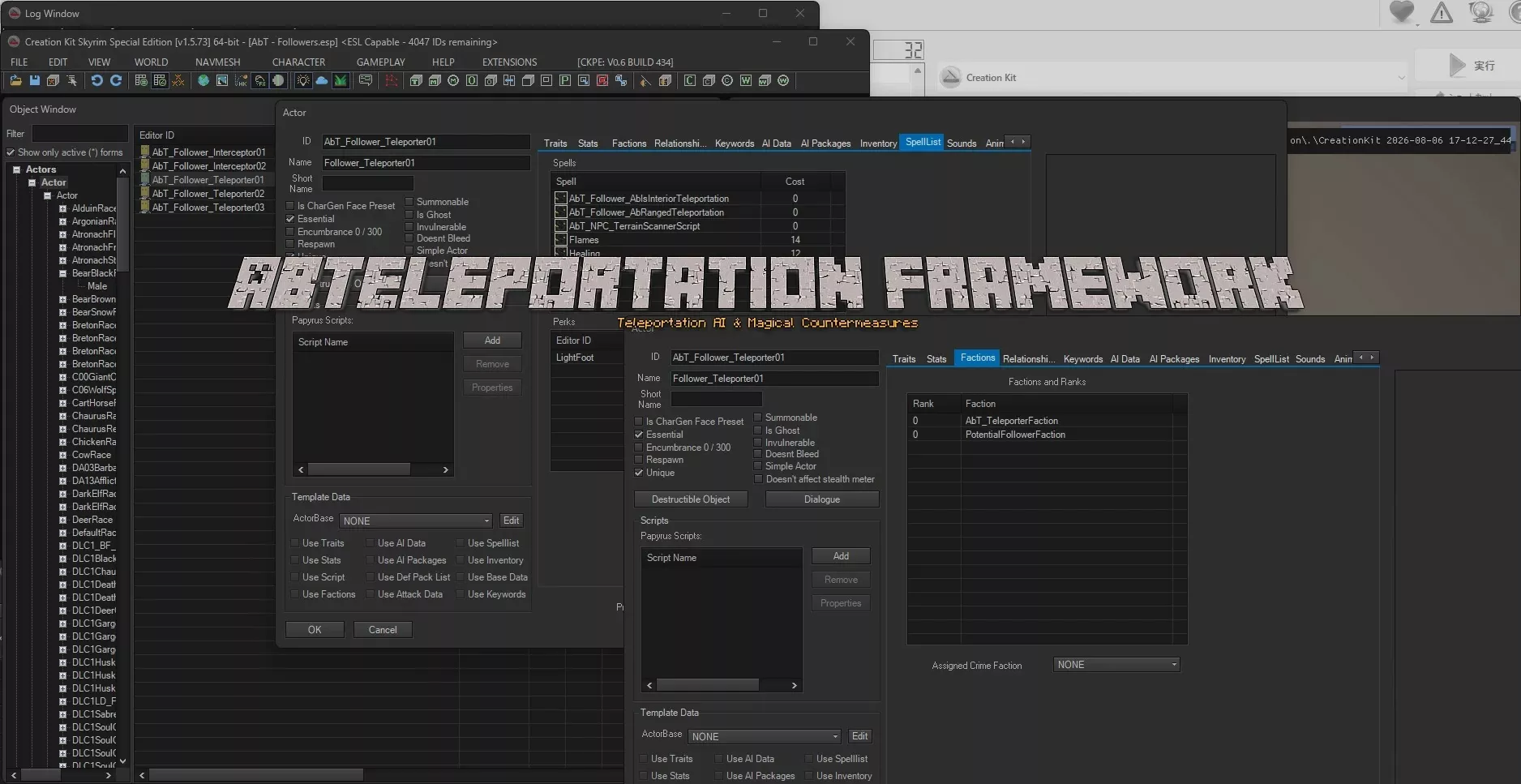Click the Destructible Object button
This screenshot has height=784, width=1521.
(691, 499)
